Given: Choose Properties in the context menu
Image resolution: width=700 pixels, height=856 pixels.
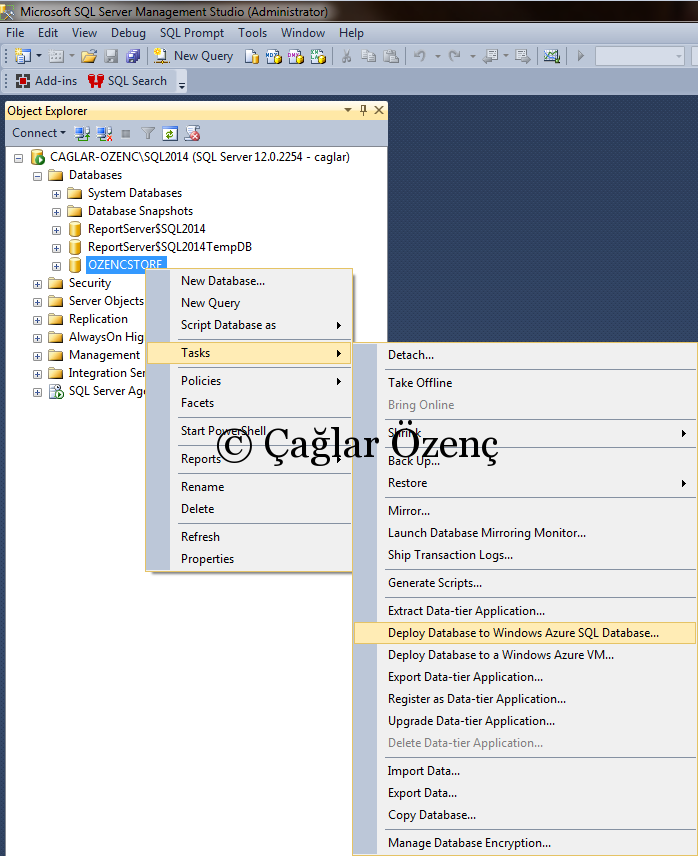Looking at the screenshot, I should 250,559.
